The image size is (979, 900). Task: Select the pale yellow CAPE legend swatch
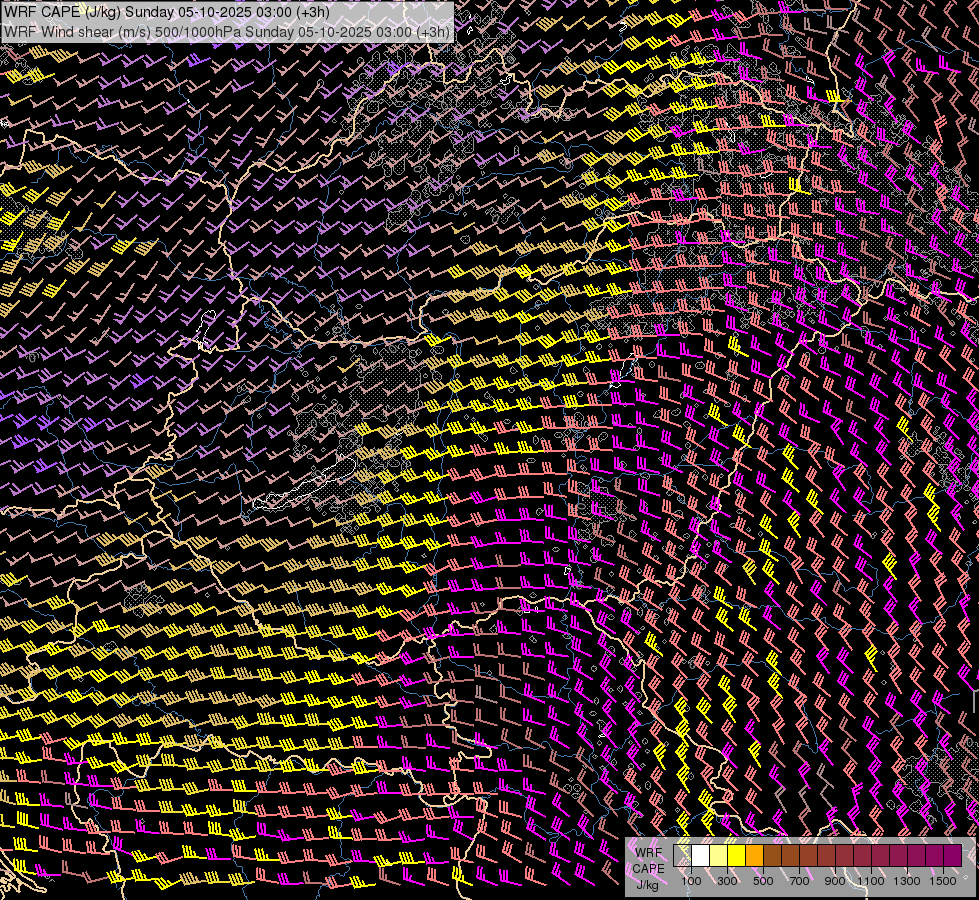[x=719, y=855]
